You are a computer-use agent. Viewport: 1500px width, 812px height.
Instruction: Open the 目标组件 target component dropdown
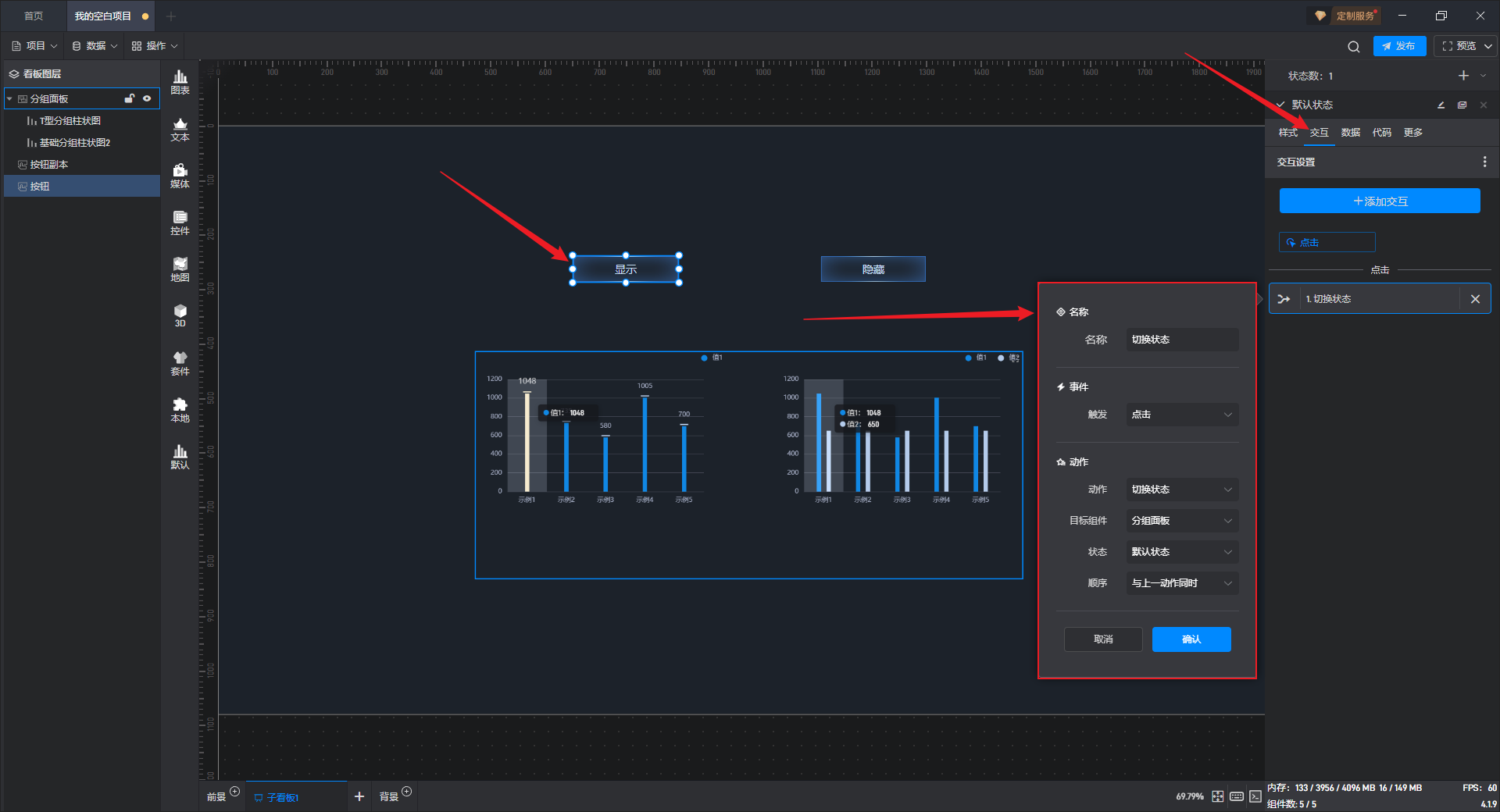pos(1181,521)
